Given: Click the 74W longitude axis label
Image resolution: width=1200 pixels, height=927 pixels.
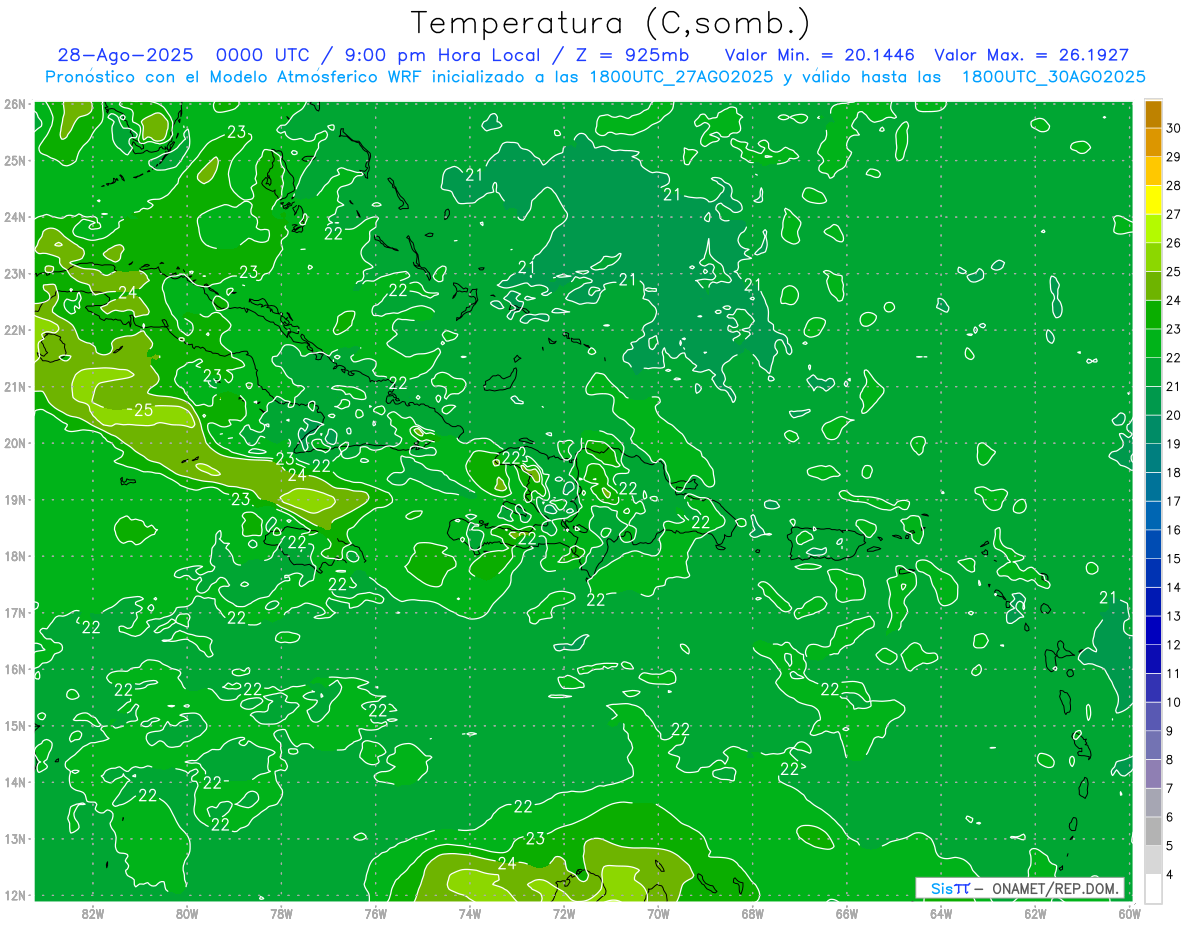Looking at the screenshot, I should [x=470, y=913].
